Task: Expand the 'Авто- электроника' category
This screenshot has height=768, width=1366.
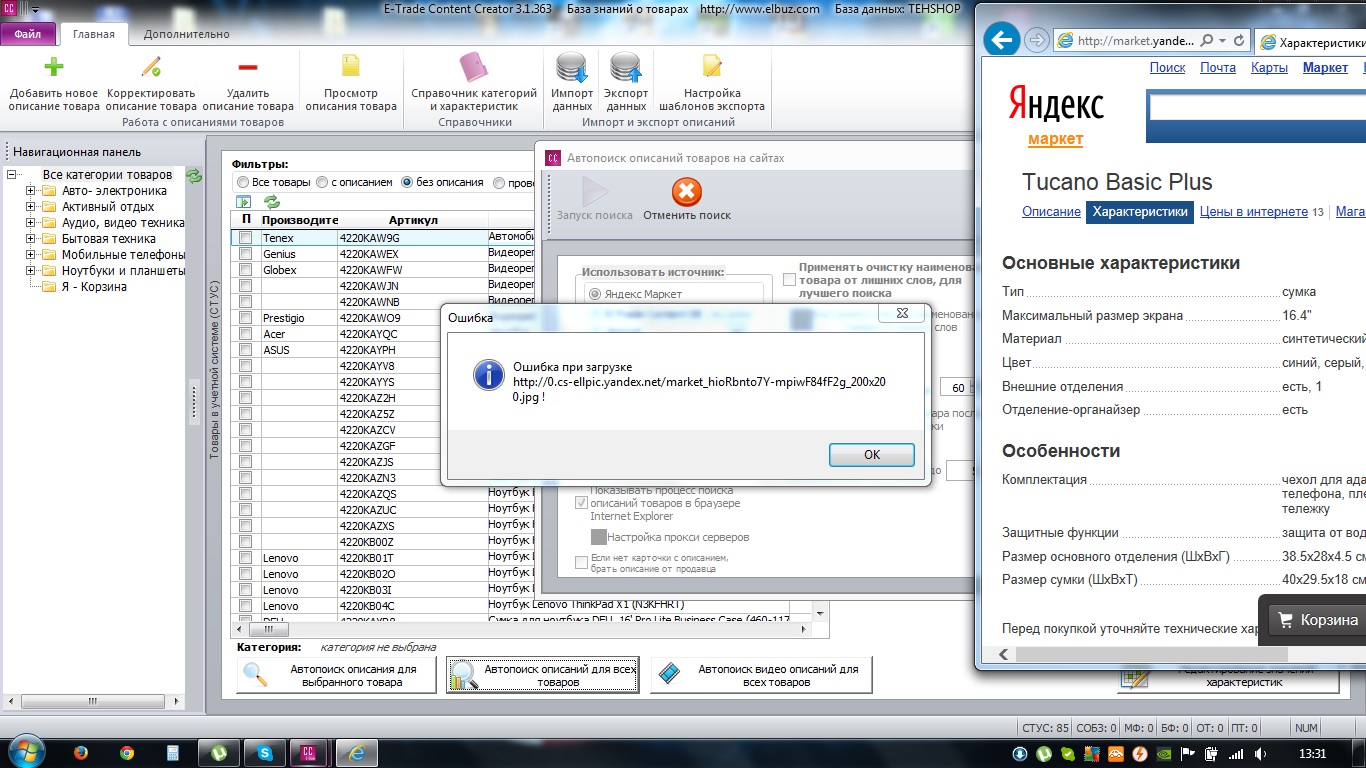Action: point(31,191)
